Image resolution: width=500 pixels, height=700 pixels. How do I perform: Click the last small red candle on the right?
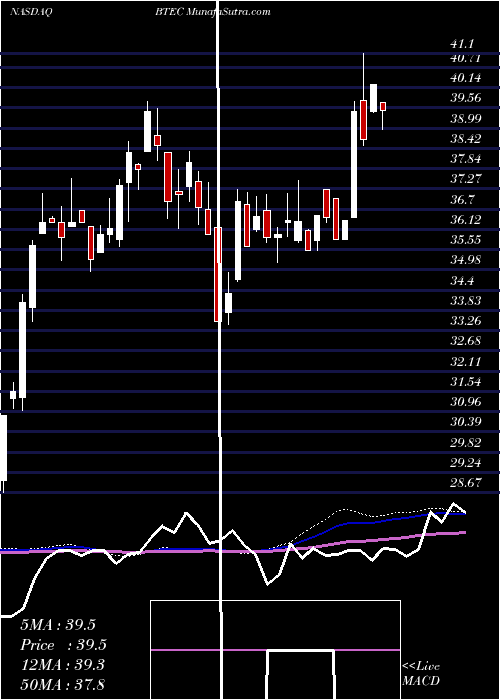tap(383, 106)
